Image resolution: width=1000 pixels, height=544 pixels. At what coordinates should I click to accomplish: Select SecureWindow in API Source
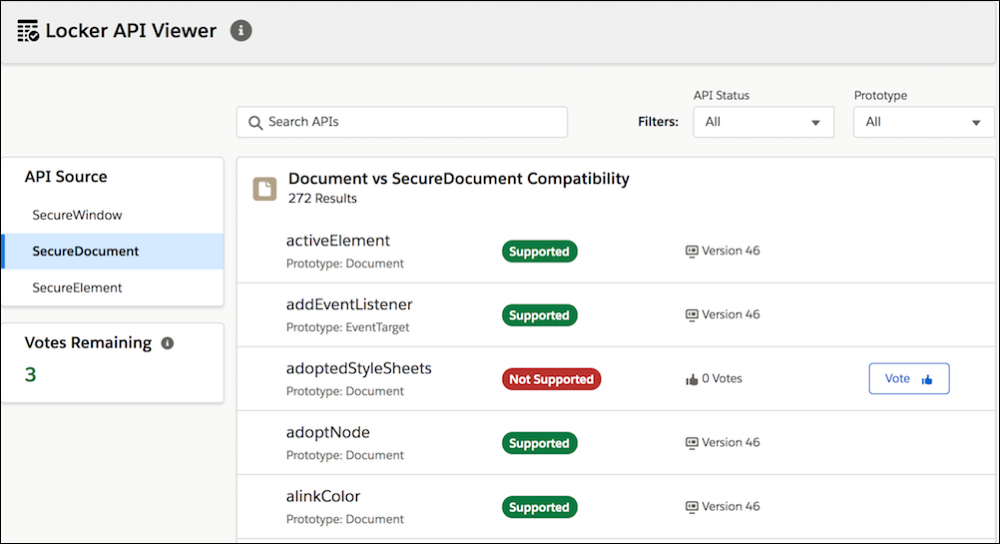pos(113,215)
